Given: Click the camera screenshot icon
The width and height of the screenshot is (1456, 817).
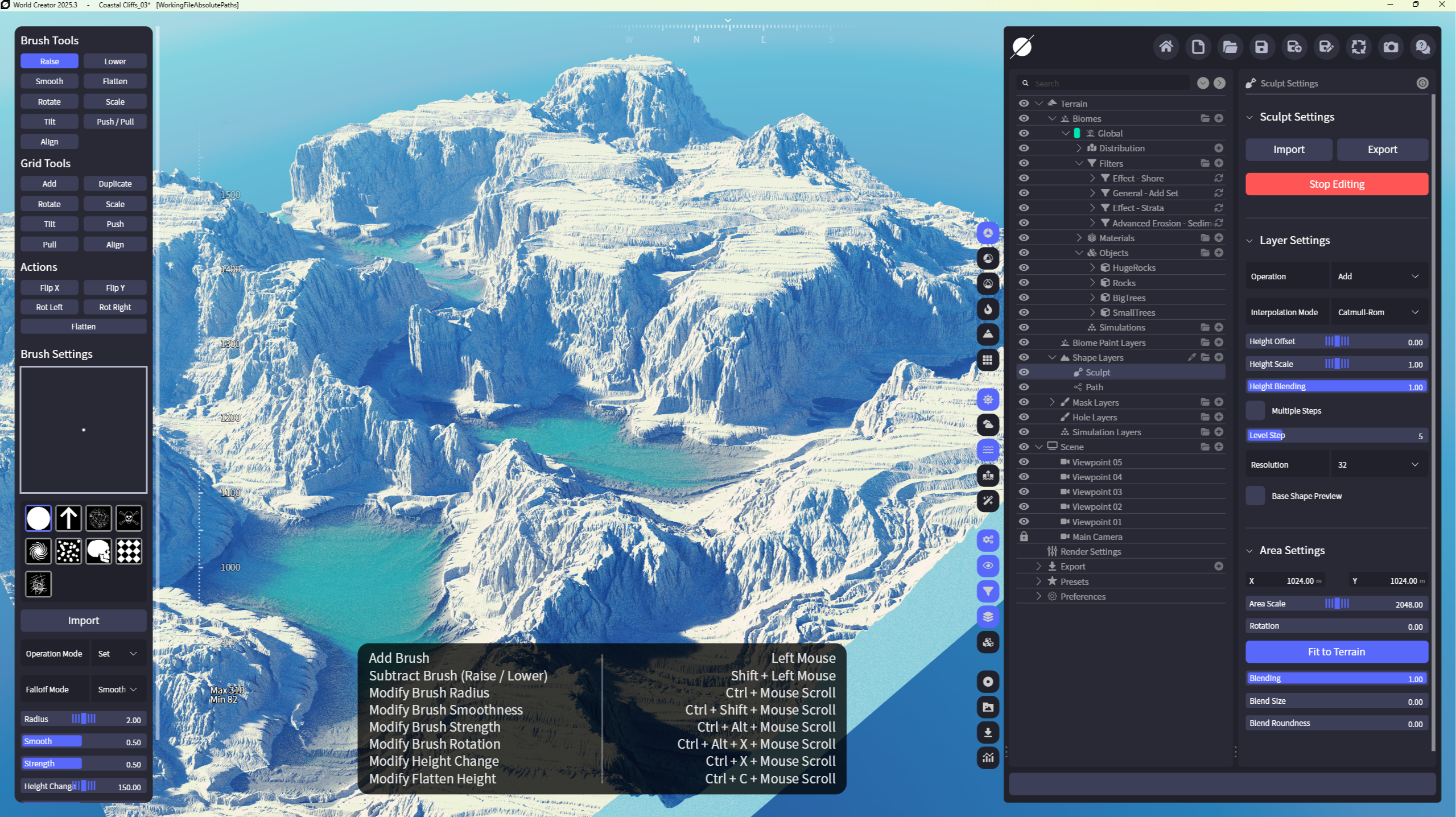Looking at the screenshot, I should click(x=1391, y=47).
